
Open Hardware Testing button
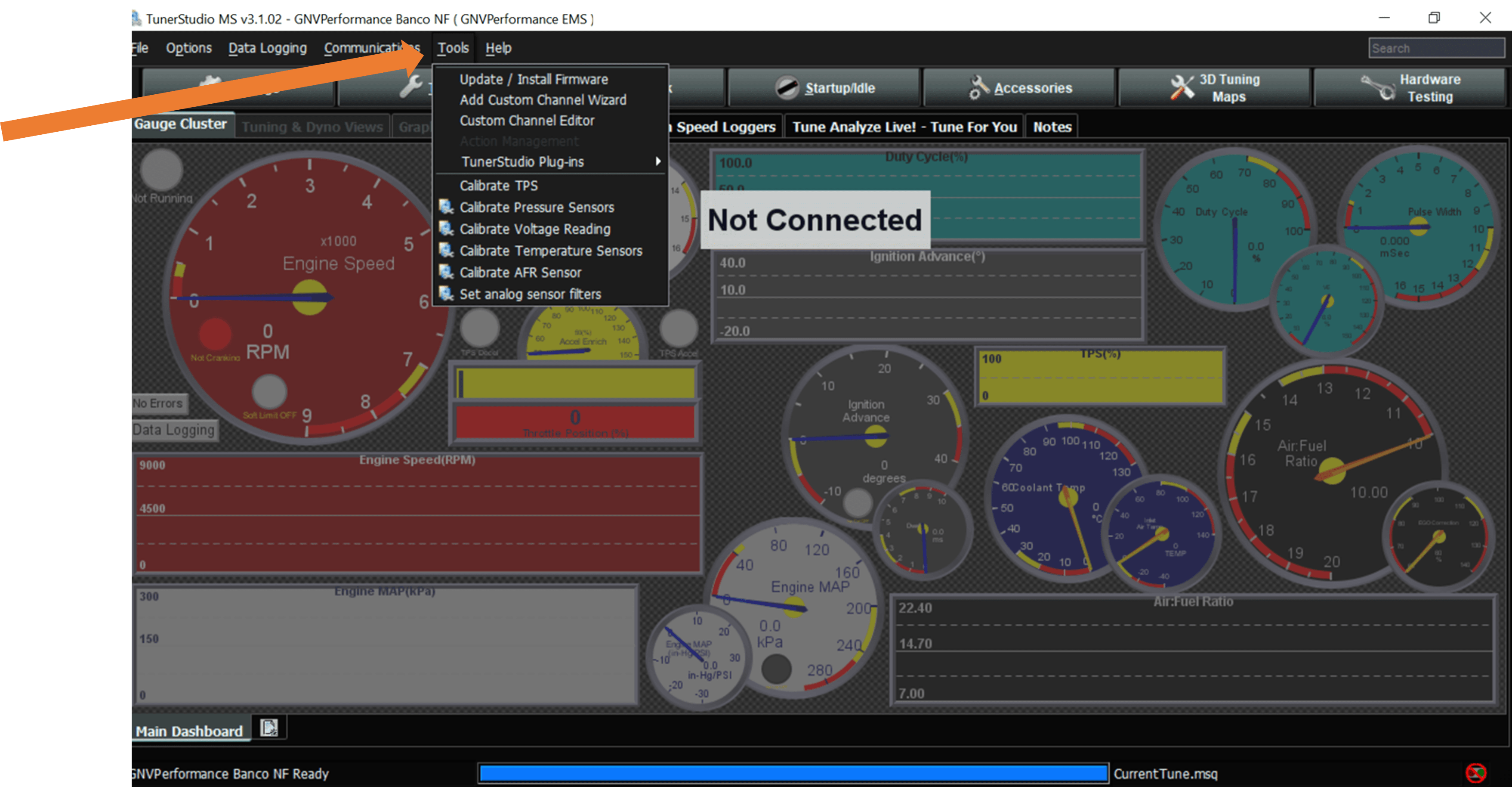pos(1410,87)
